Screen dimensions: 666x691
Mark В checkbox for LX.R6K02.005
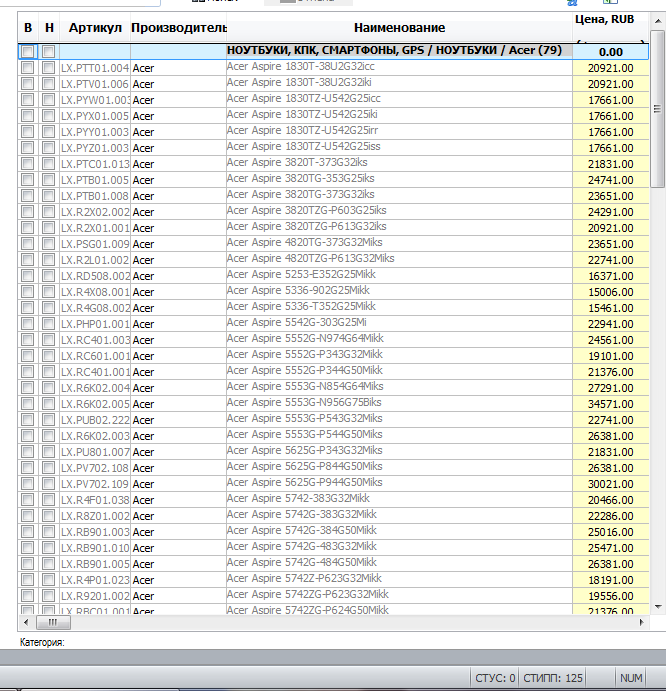pos(27,404)
